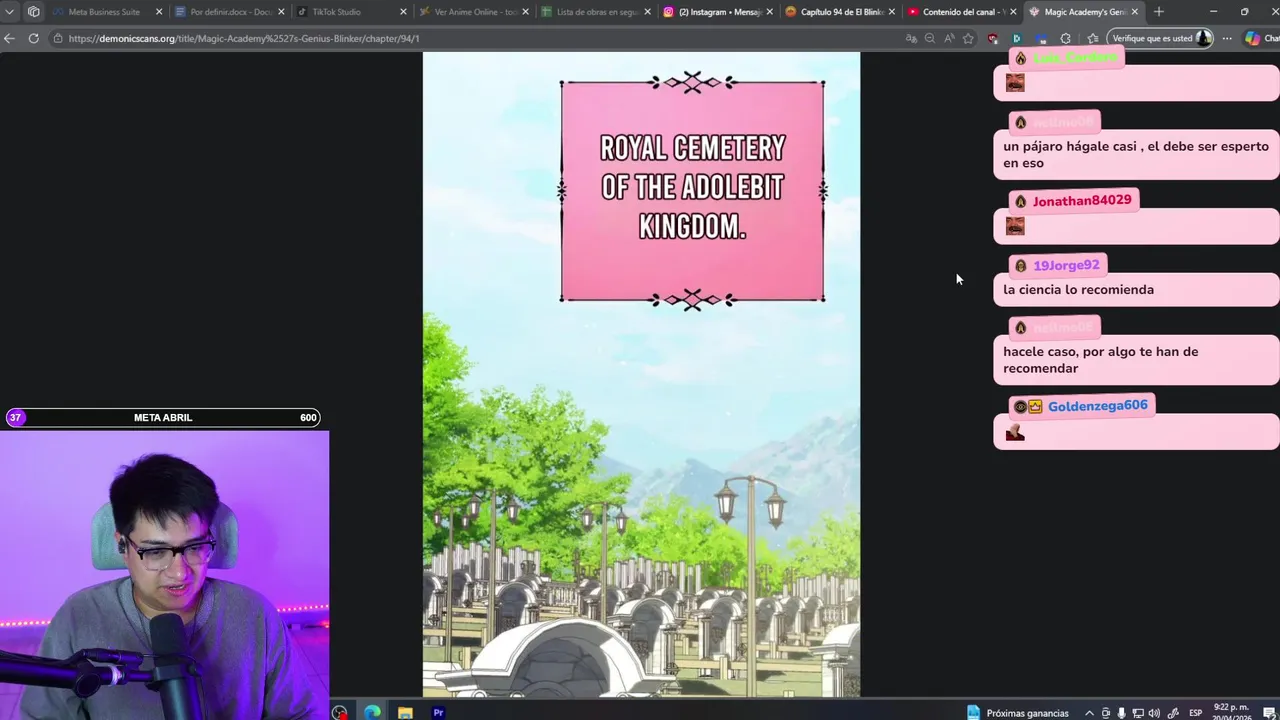Open the favorites hub icon
1280x720 pixels.
[1092, 38]
